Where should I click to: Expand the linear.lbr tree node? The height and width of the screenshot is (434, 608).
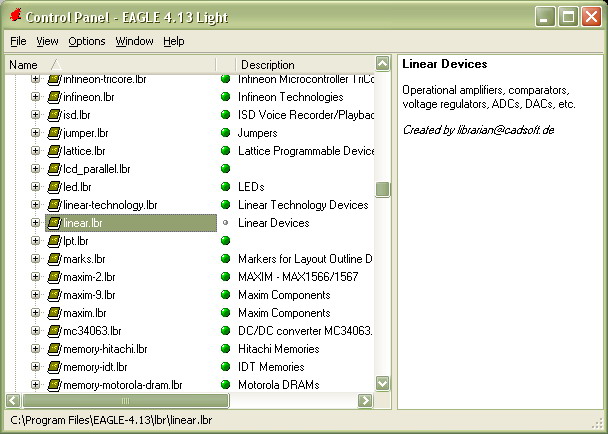coord(35,223)
